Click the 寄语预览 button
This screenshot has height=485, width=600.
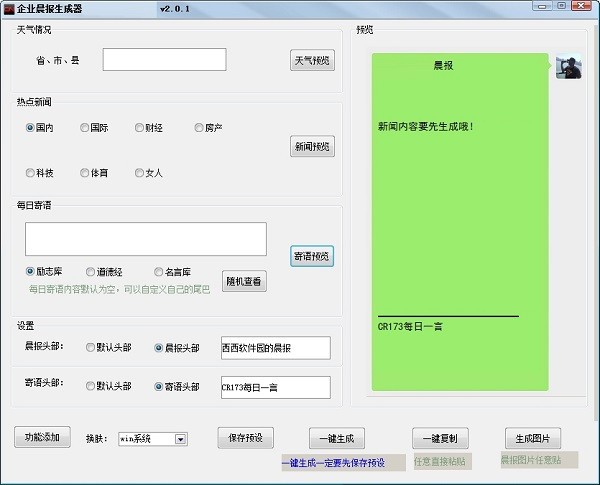click(312, 256)
